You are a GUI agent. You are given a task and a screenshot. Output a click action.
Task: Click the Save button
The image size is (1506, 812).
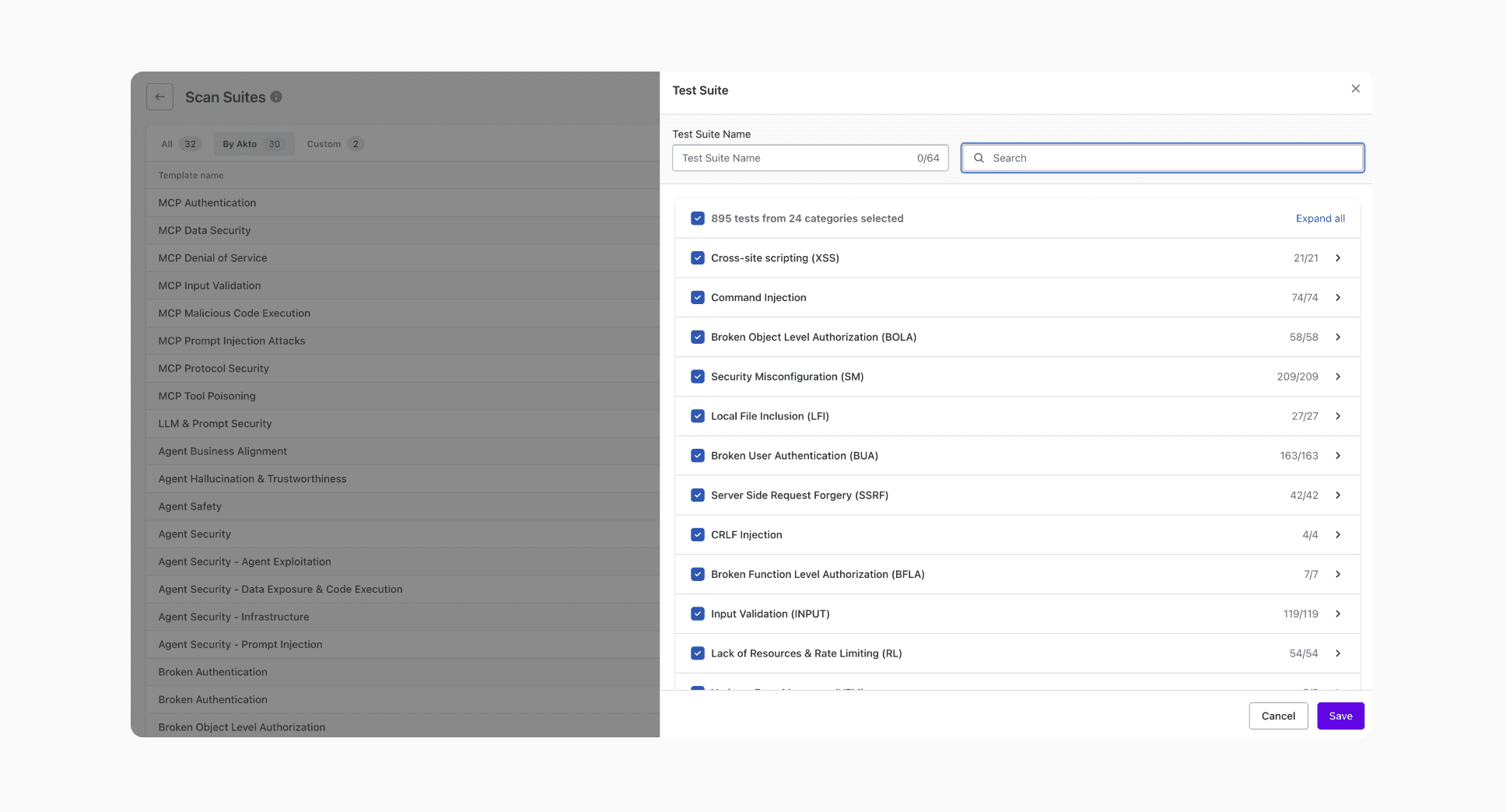1340,716
